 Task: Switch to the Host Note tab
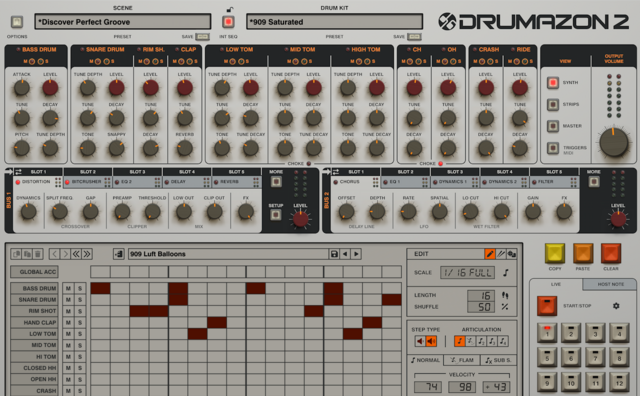610,284
